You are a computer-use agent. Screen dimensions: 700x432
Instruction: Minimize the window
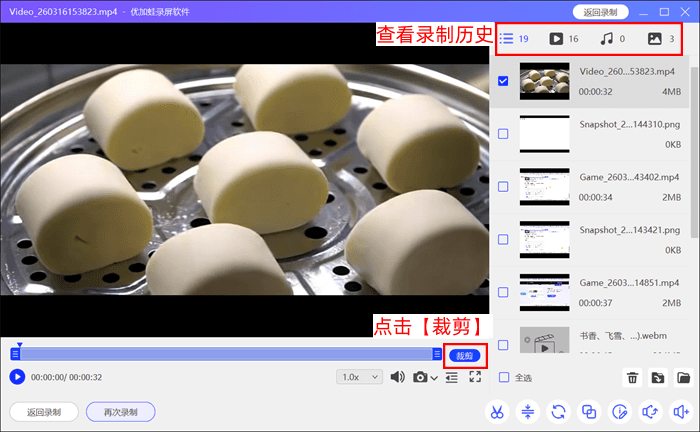(x=643, y=12)
